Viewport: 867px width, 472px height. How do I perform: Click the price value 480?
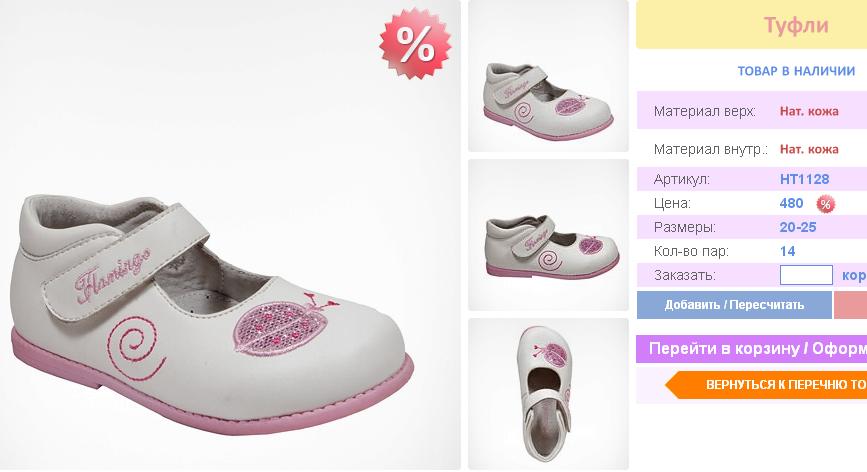[x=791, y=203]
